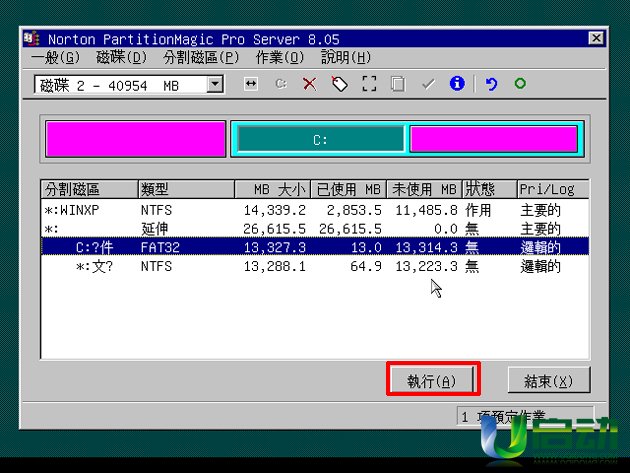Click the 類型 column header

click(185, 189)
